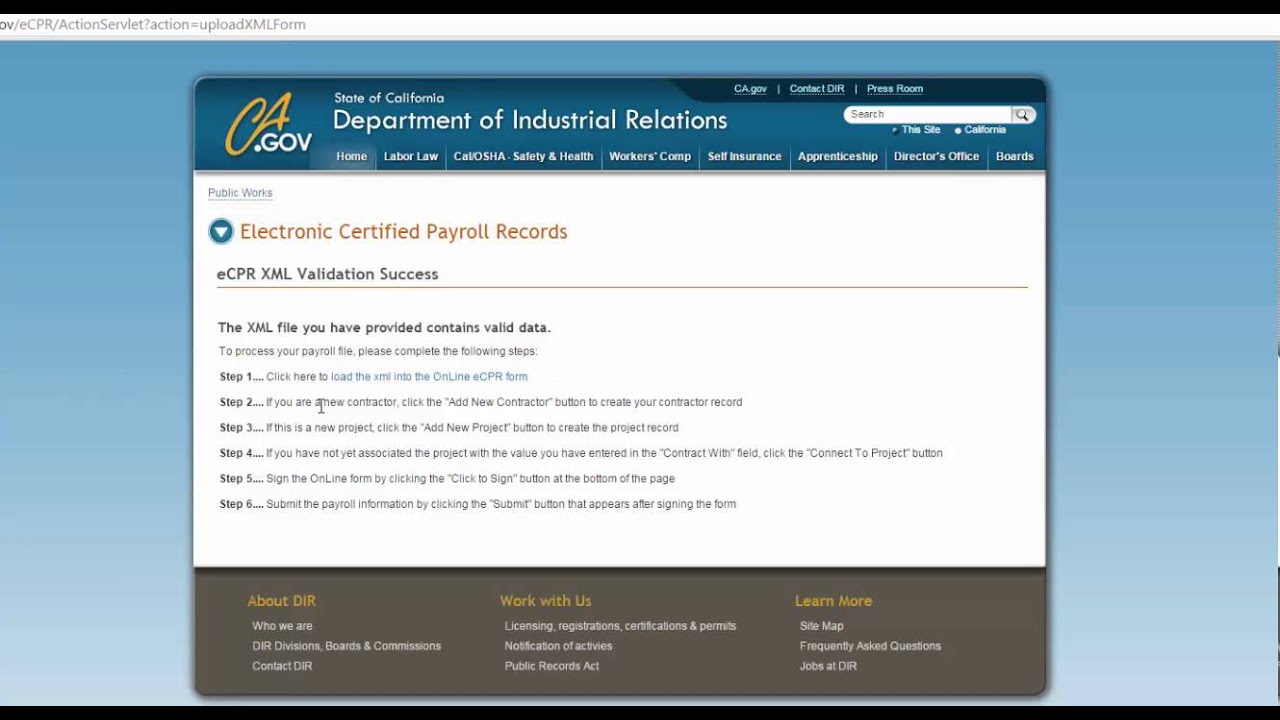Open Licensing, registrations, certifications & permits link
1280x720 pixels.
pos(620,626)
